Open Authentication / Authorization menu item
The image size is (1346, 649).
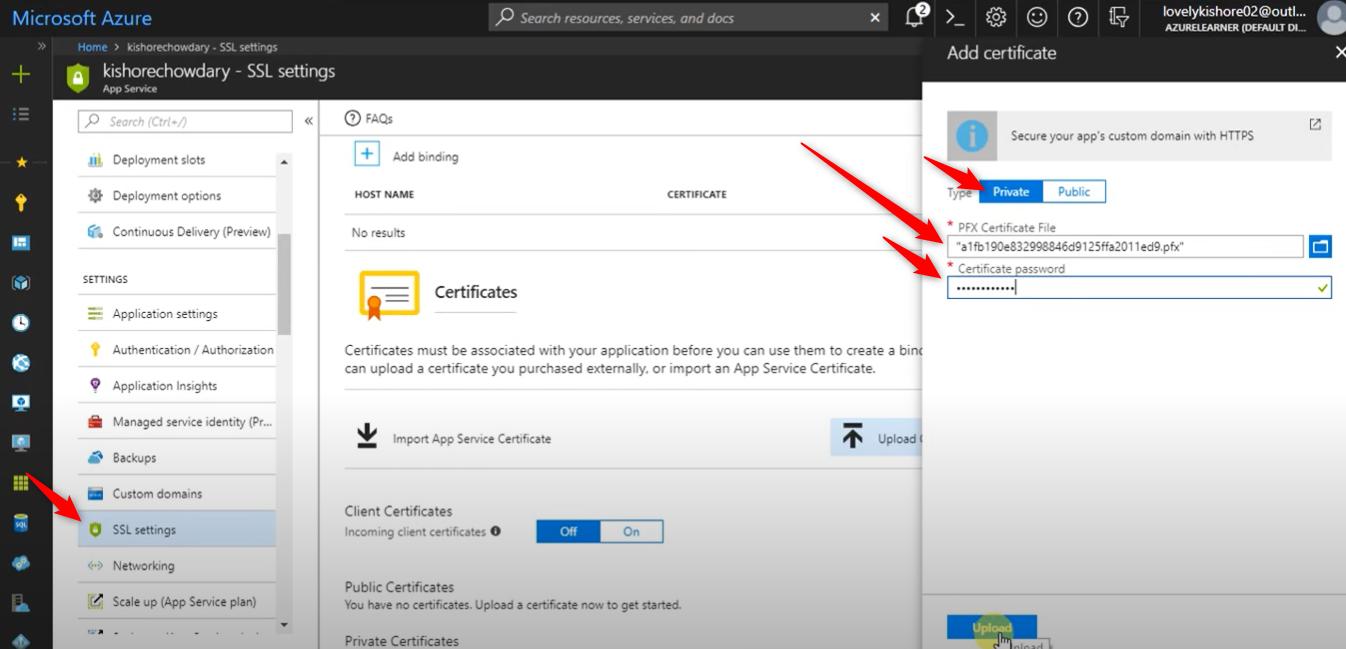pyautogui.click(x=177, y=350)
